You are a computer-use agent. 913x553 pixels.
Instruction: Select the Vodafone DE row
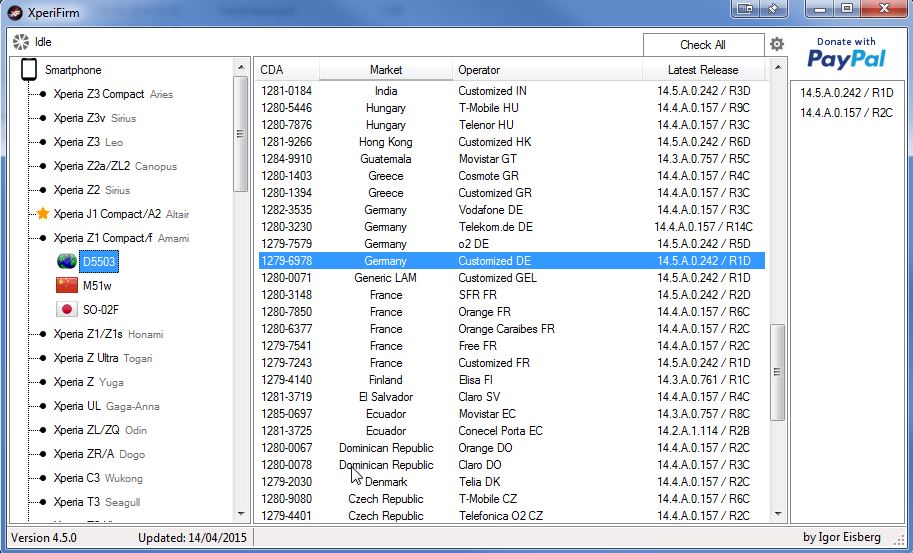point(511,210)
